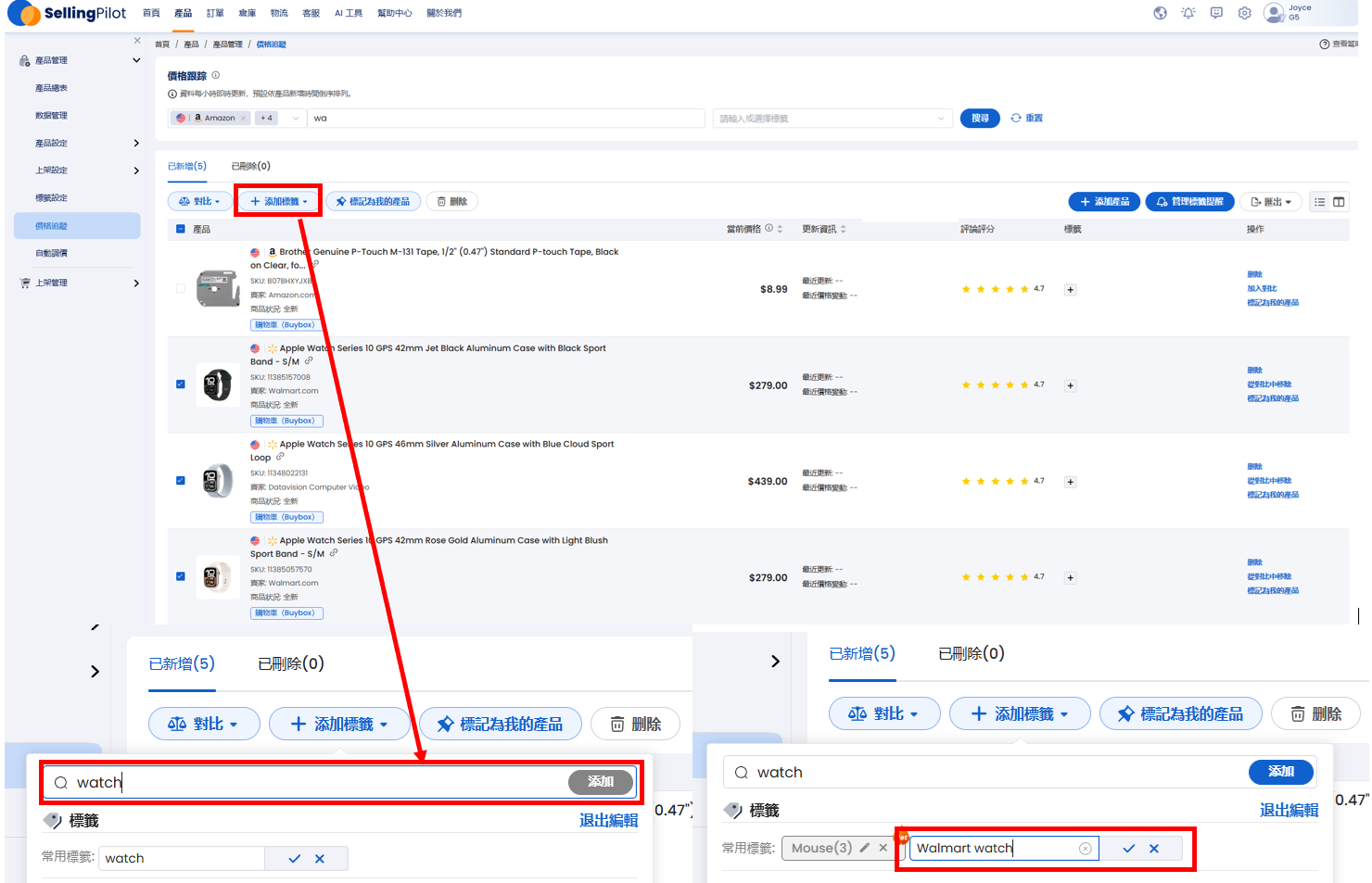
Task: Click 標記為我的產品 in main toolbar
Action: point(373,201)
